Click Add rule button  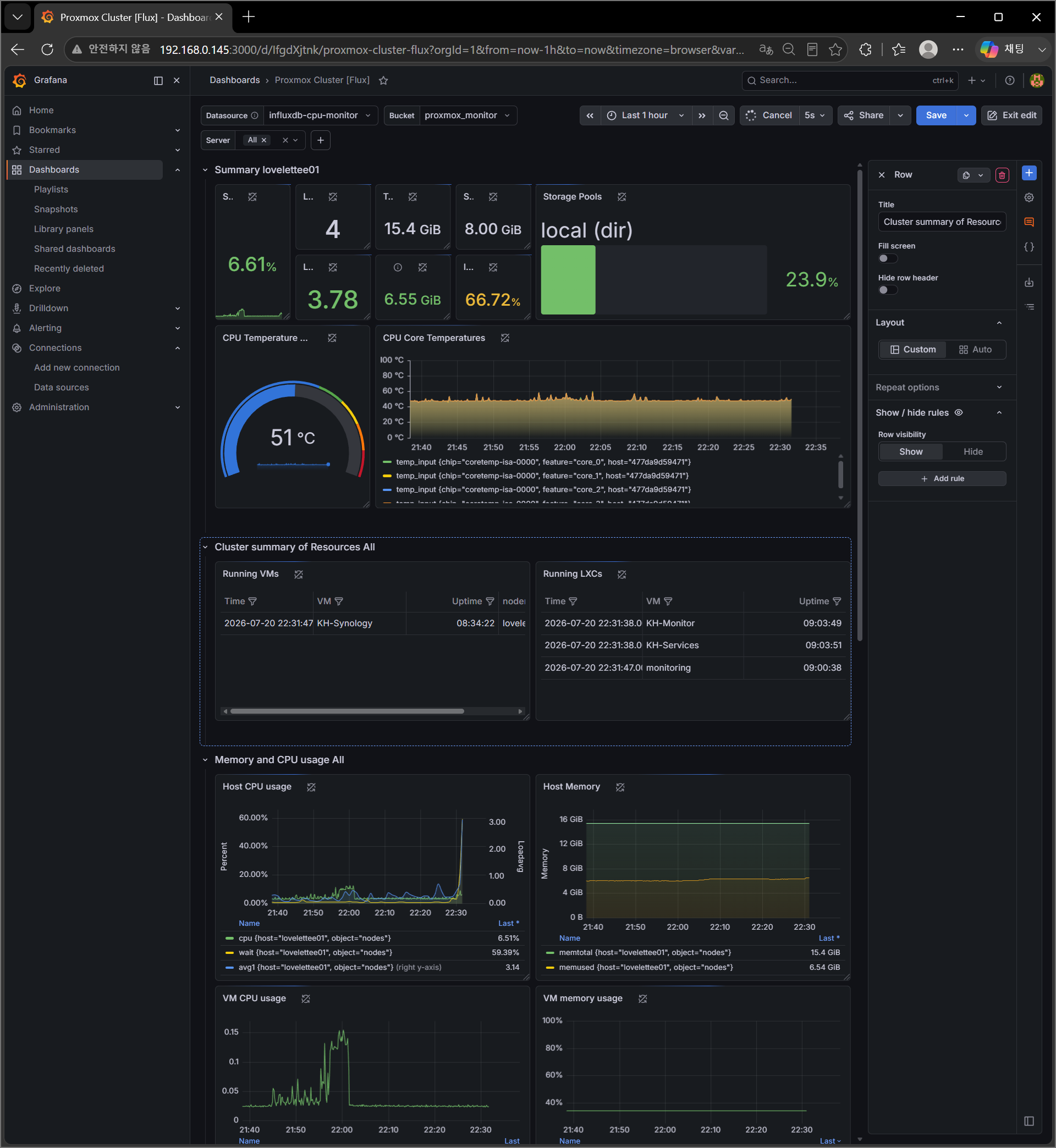tap(942, 479)
